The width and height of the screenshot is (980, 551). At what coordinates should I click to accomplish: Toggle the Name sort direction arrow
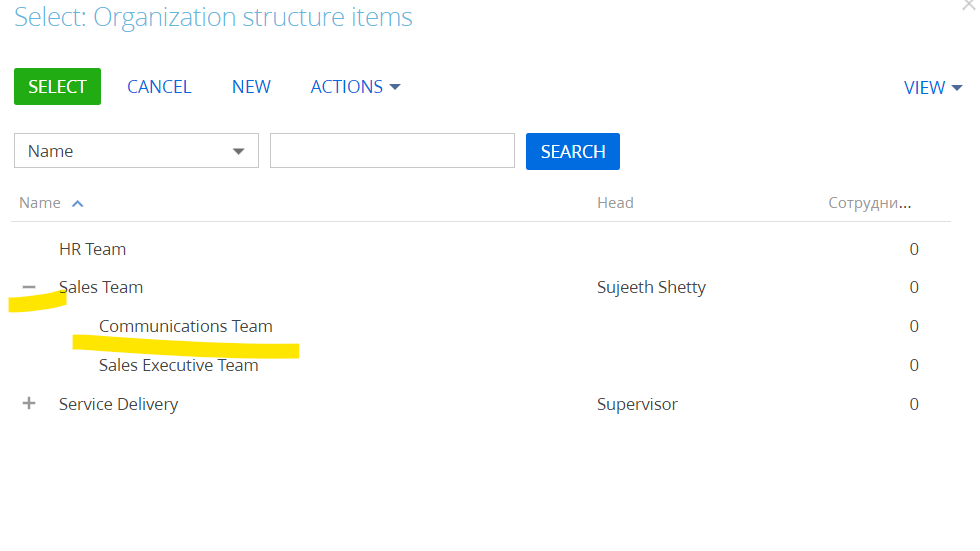click(78, 204)
